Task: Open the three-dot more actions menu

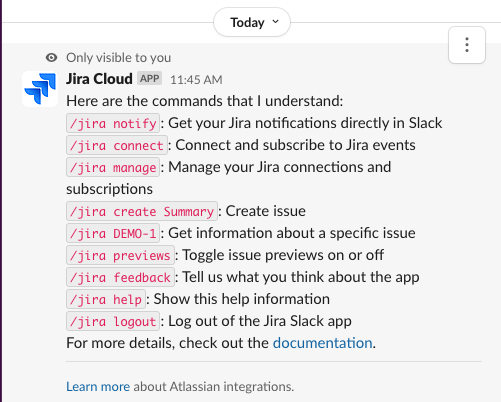Action: [x=467, y=45]
